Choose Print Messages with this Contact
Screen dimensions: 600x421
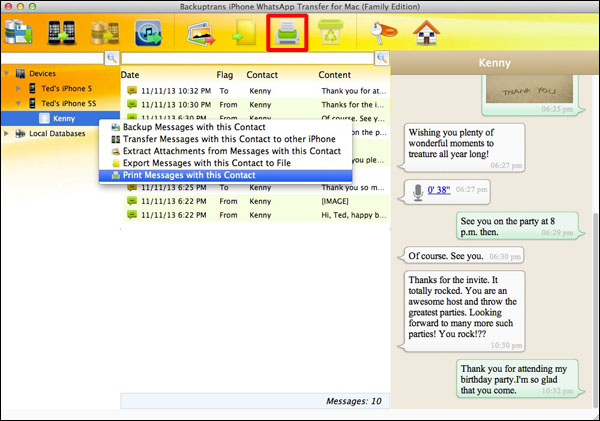point(225,175)
